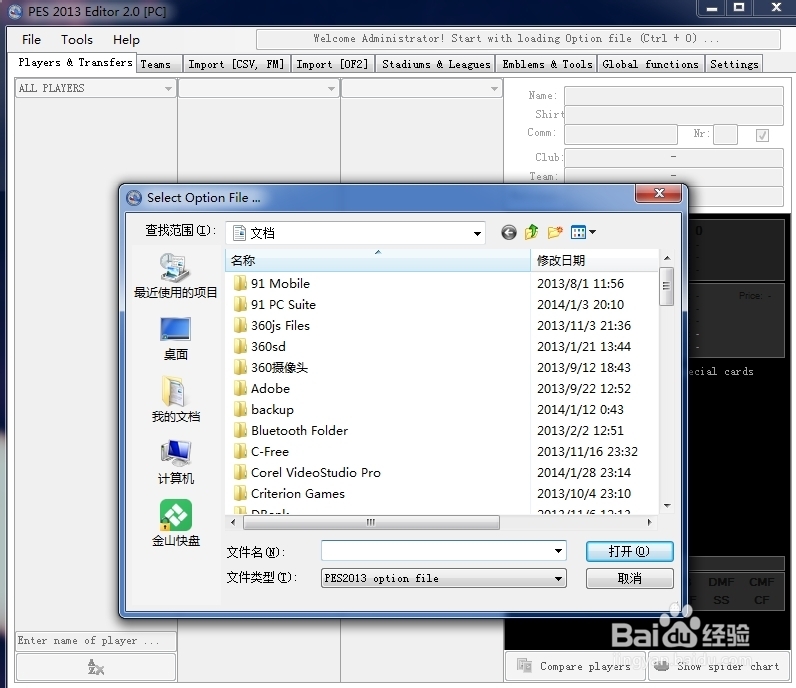Click the Welcome Administrator status message
This screenshot has height=688, width=796.
516,39
